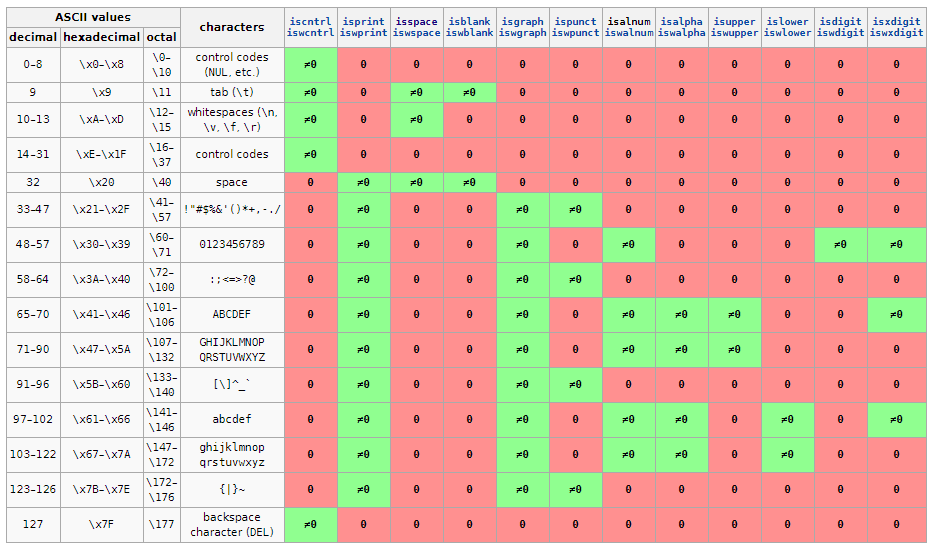Open the isupper function link
This screenshot has height=551, width=933.
pyautogui.click(x=734, y=21)
